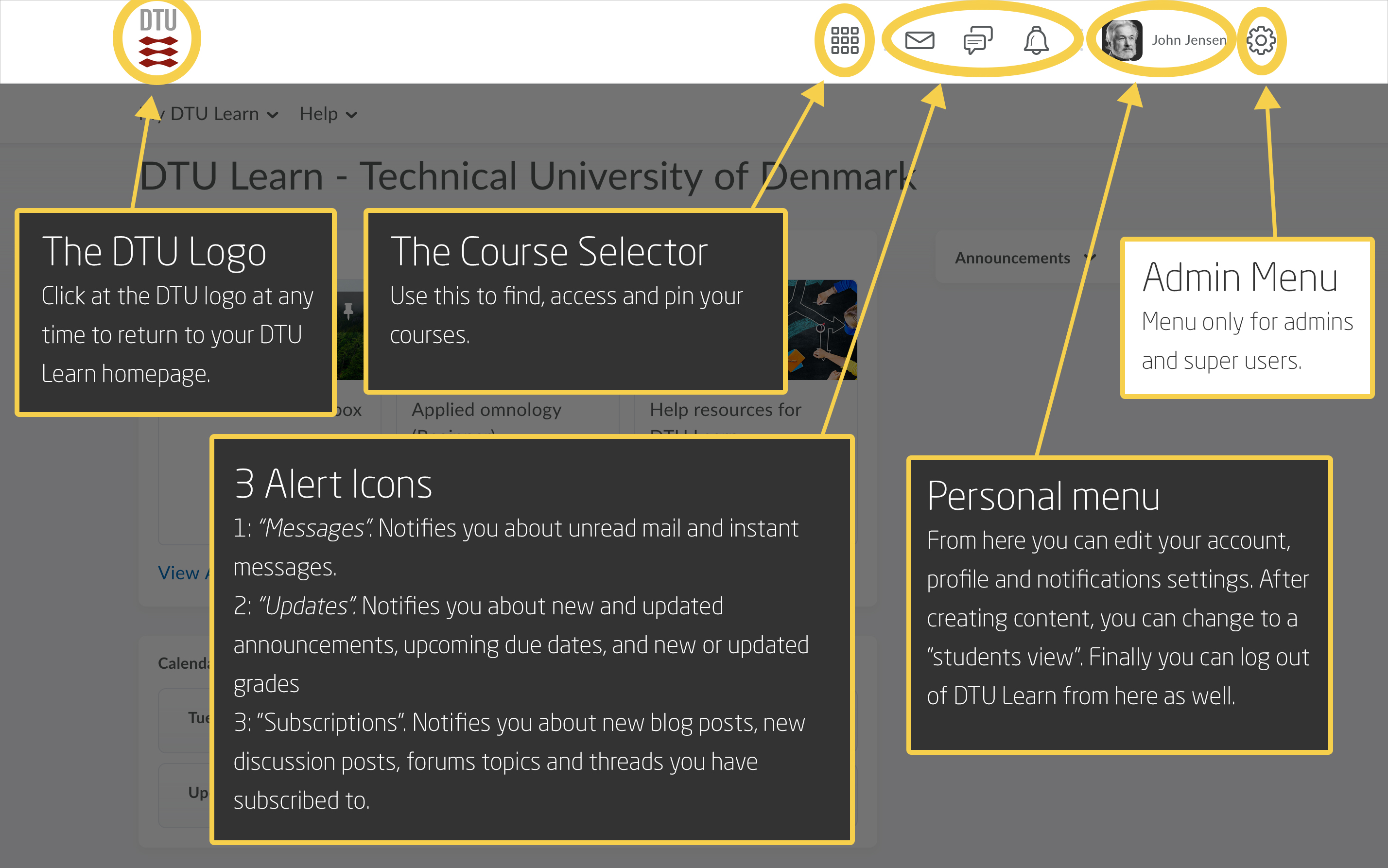Open the admin gear menu
This screenshot has height=868, width=1388.
click(x=1261, y=40)
